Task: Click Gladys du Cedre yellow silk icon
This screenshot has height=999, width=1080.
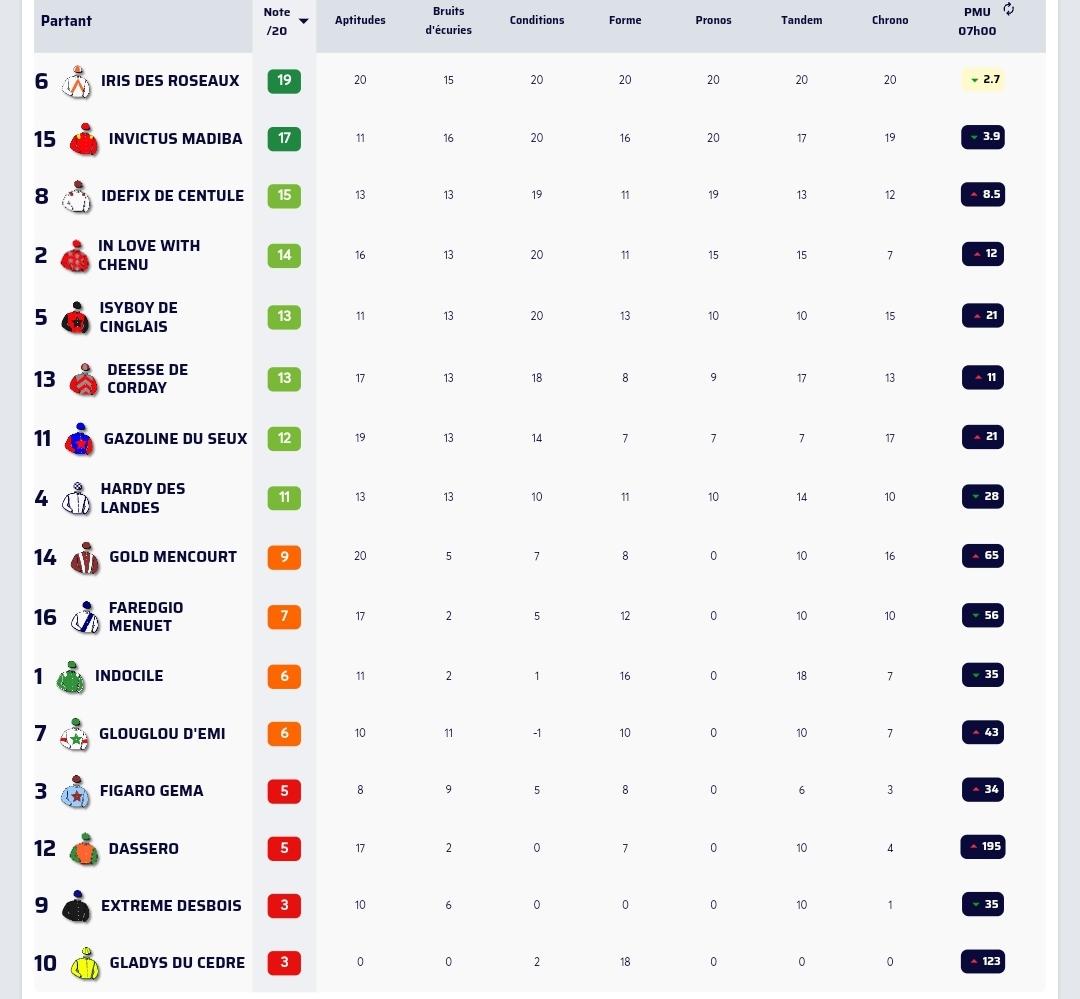Action: pyautogui.click(x=85, y=963)
